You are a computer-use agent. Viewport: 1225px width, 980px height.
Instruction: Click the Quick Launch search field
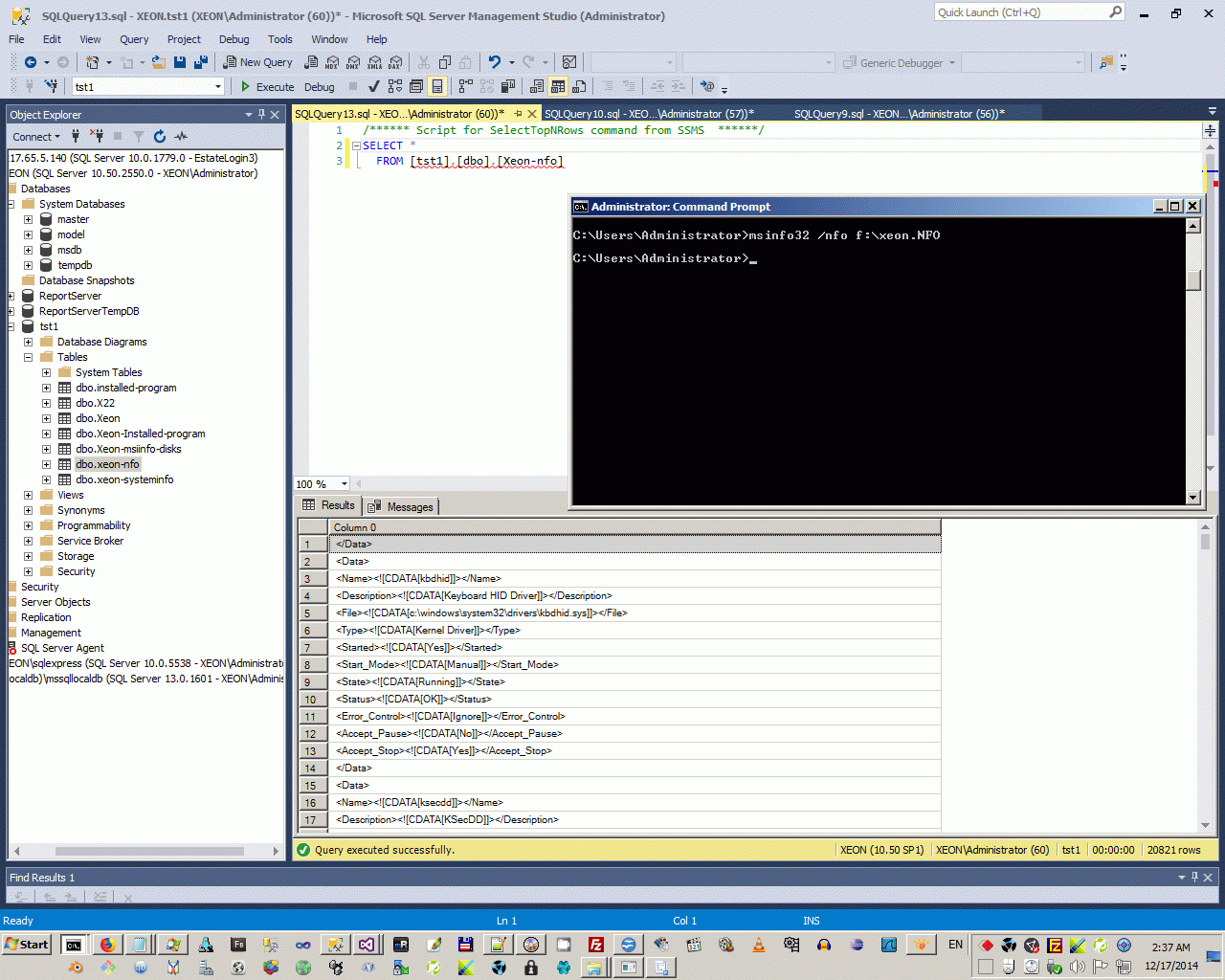(x=1029, y=12)
